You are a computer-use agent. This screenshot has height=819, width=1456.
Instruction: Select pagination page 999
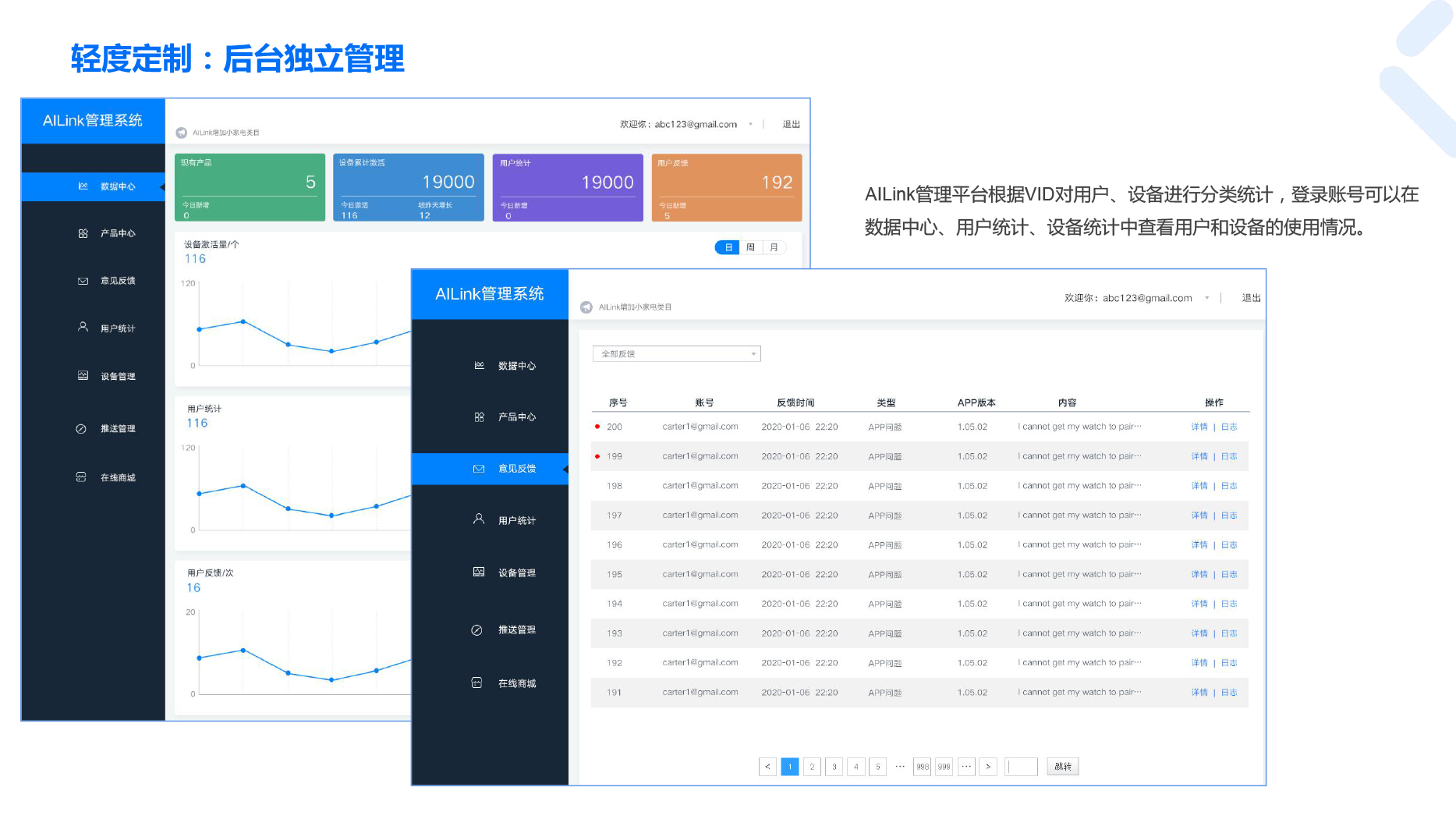[944, 767]
